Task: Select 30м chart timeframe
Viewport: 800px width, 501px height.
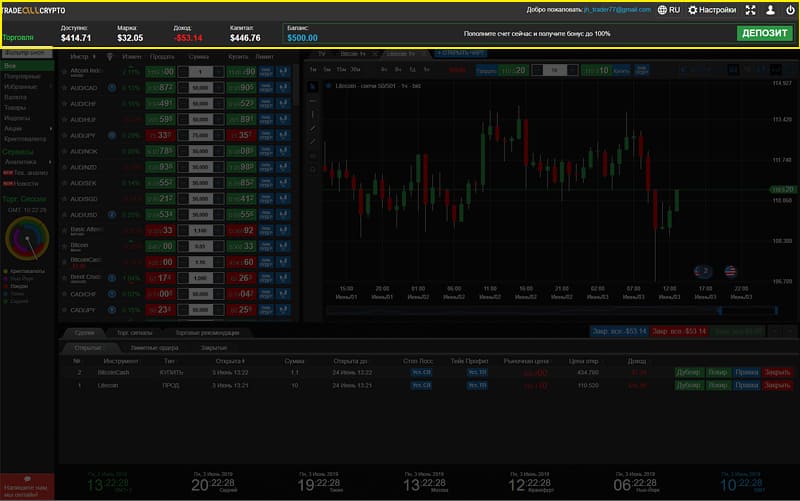Action: 356,69
